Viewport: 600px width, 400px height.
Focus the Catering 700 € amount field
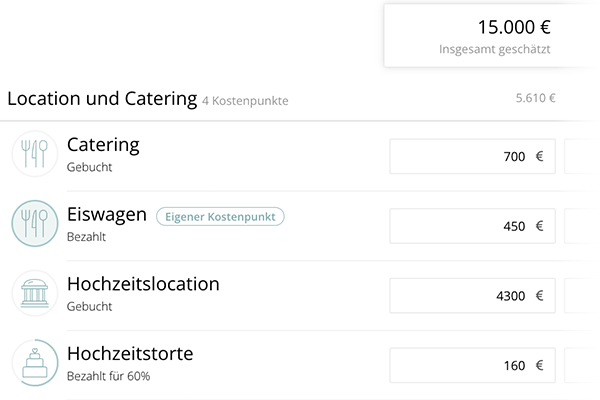[472, 156]
